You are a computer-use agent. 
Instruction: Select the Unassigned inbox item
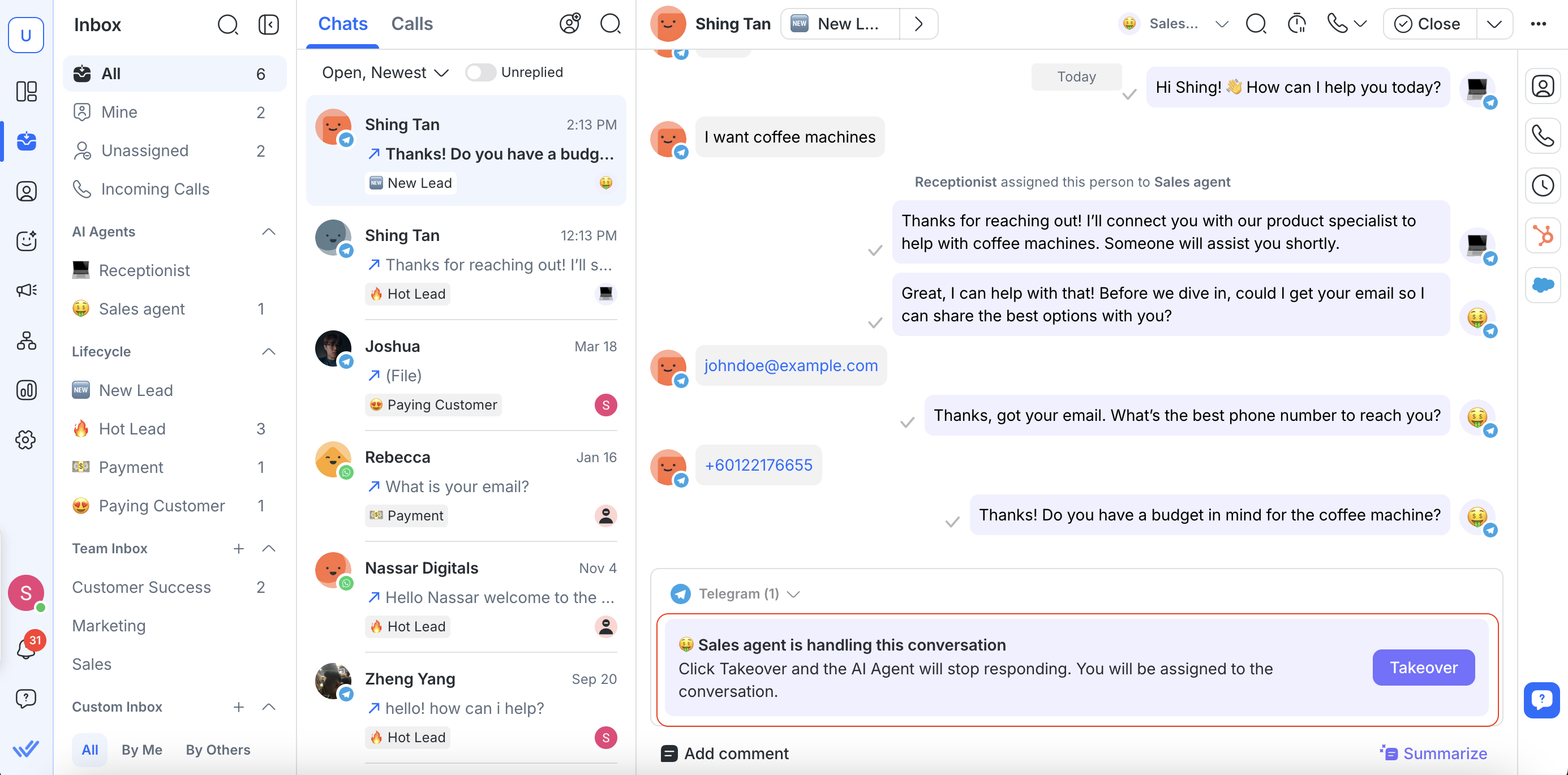pos(145,150)
